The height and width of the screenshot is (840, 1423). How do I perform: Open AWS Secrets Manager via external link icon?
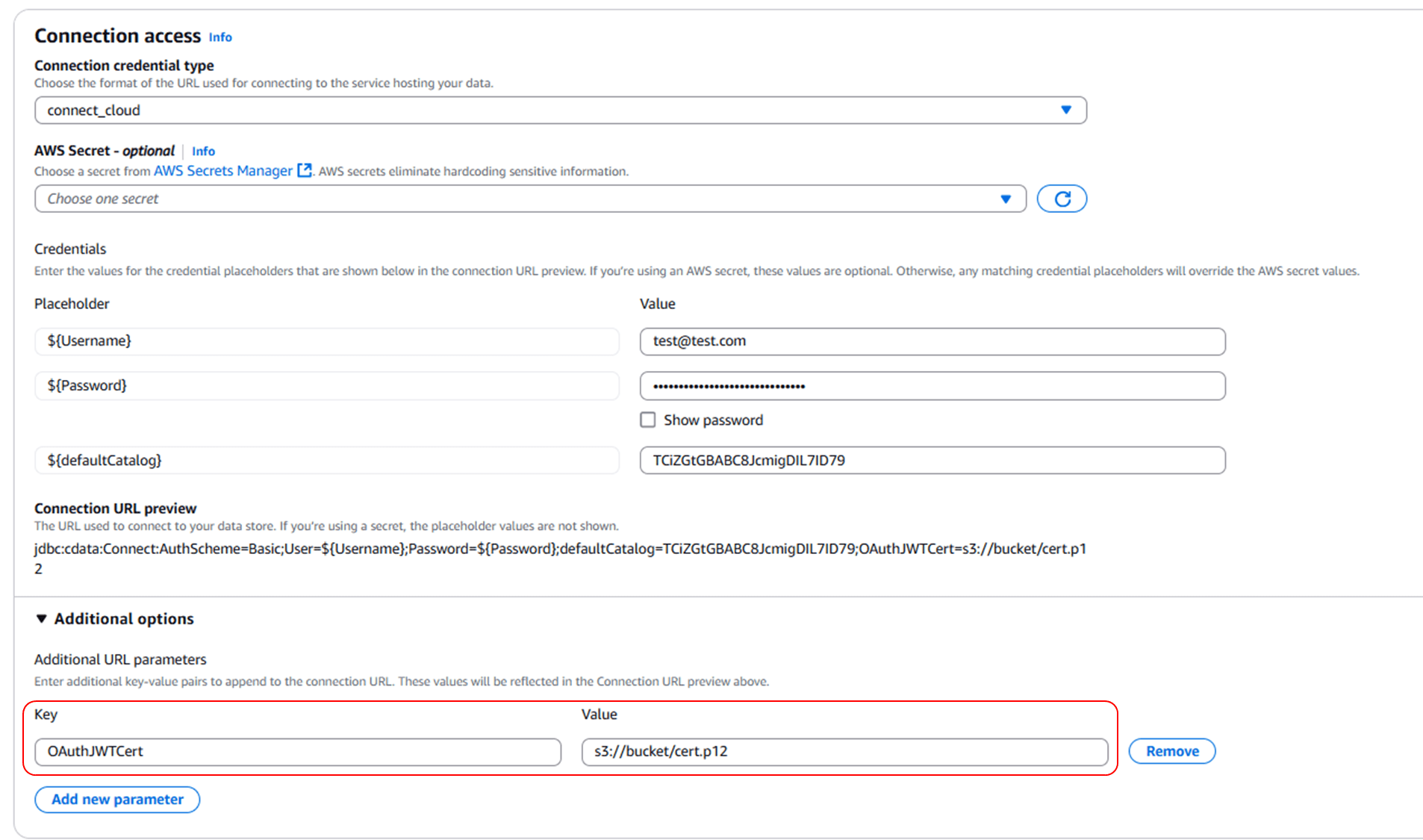[304, 170]
